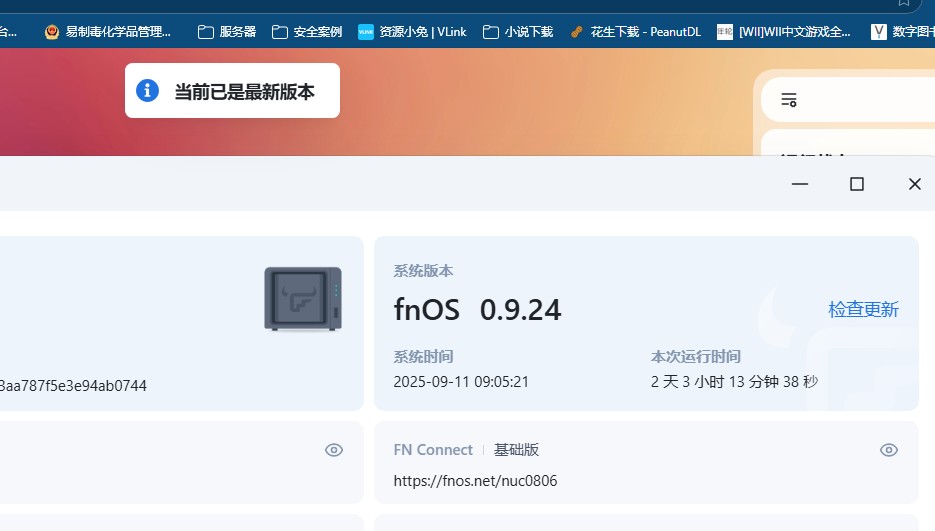The width and height of the screenshot is (935, 531).
Task: Click https://fnos.net/nuc0806 address
Action: coord(475,481)
